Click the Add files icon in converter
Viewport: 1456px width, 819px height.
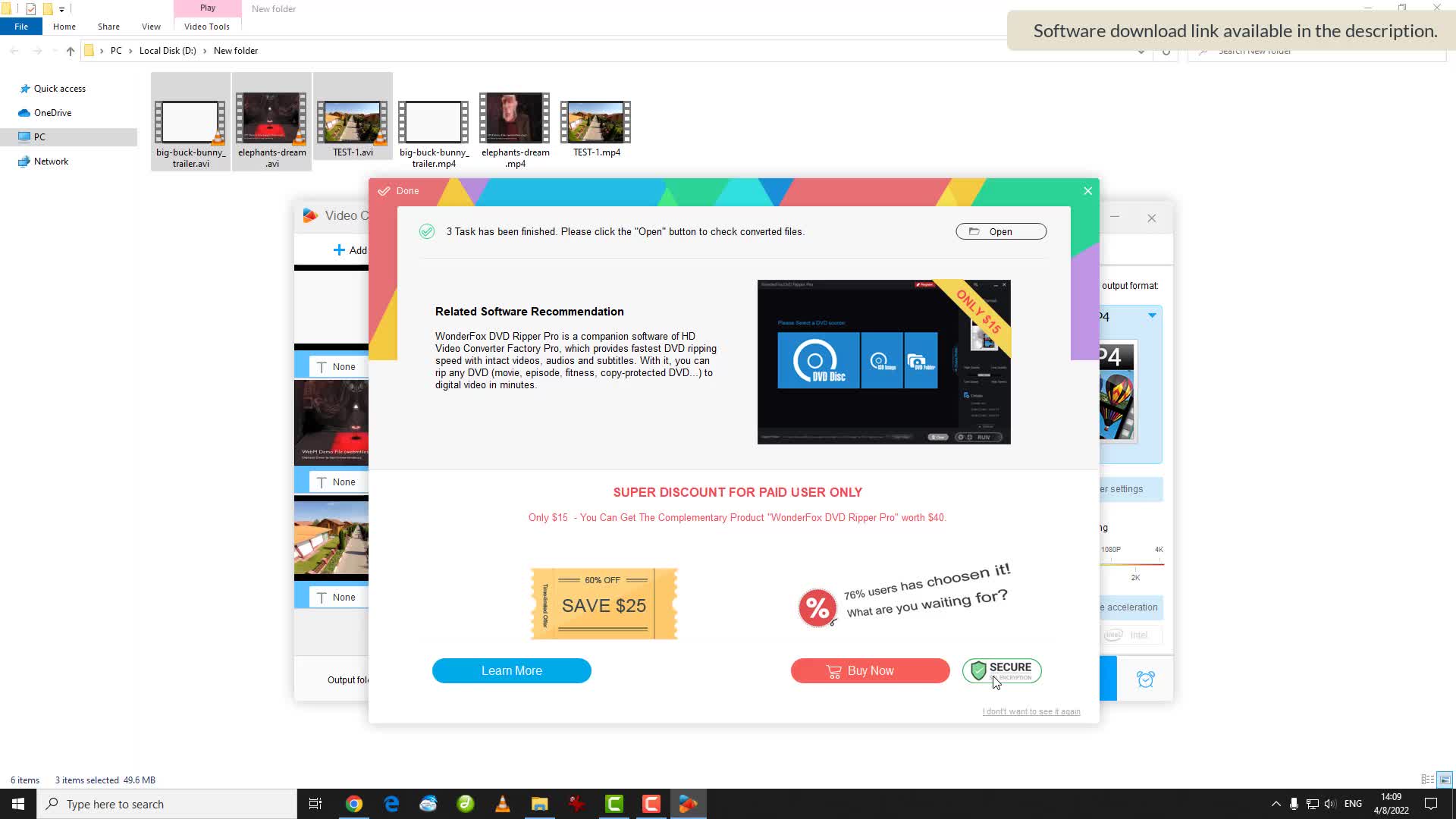point(349,250)
